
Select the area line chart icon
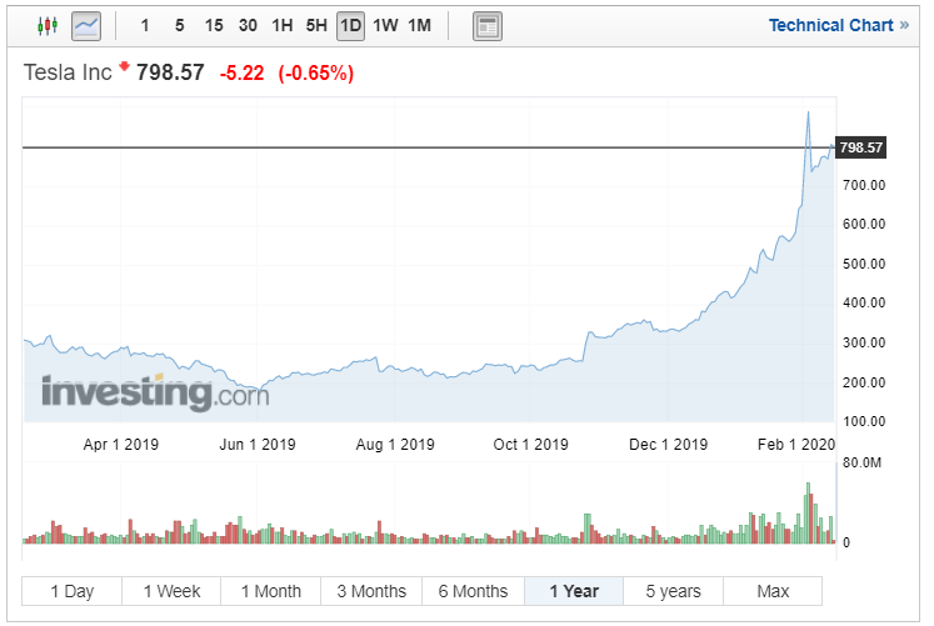[x=86, y=26]
